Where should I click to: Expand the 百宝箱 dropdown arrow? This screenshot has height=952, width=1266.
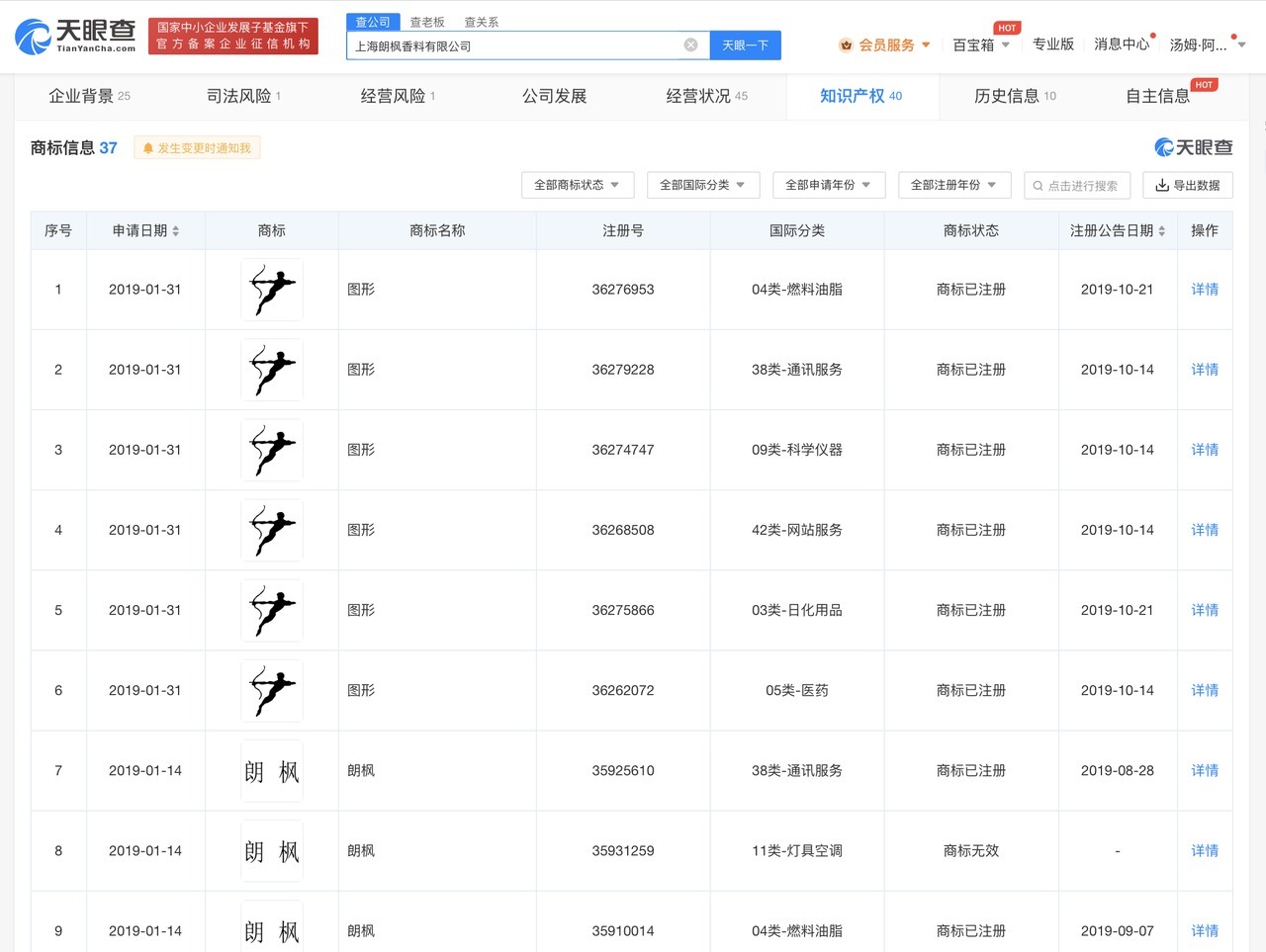click(1005, 44)
